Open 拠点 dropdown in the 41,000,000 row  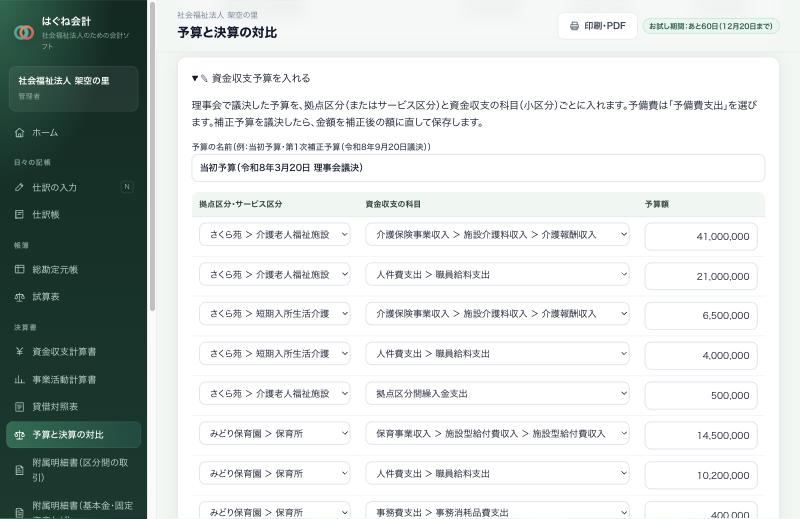[x=274, y=235]
